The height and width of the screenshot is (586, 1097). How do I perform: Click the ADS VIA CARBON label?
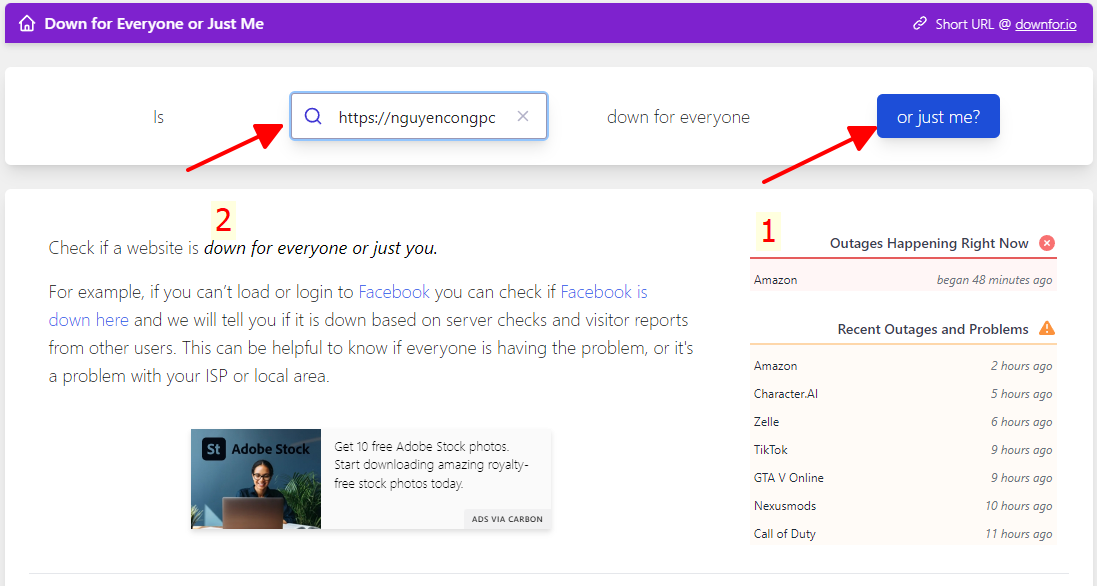pos(507,519)
